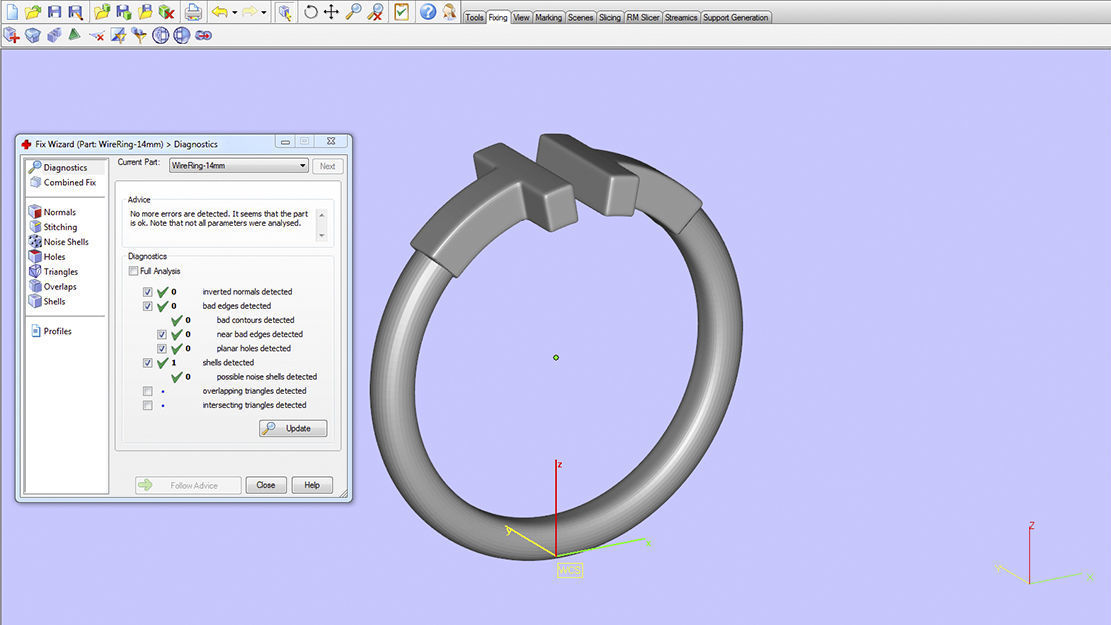1111x625 pixels.
Task: Import part using folder with green cube
Action: pos(102,12)
